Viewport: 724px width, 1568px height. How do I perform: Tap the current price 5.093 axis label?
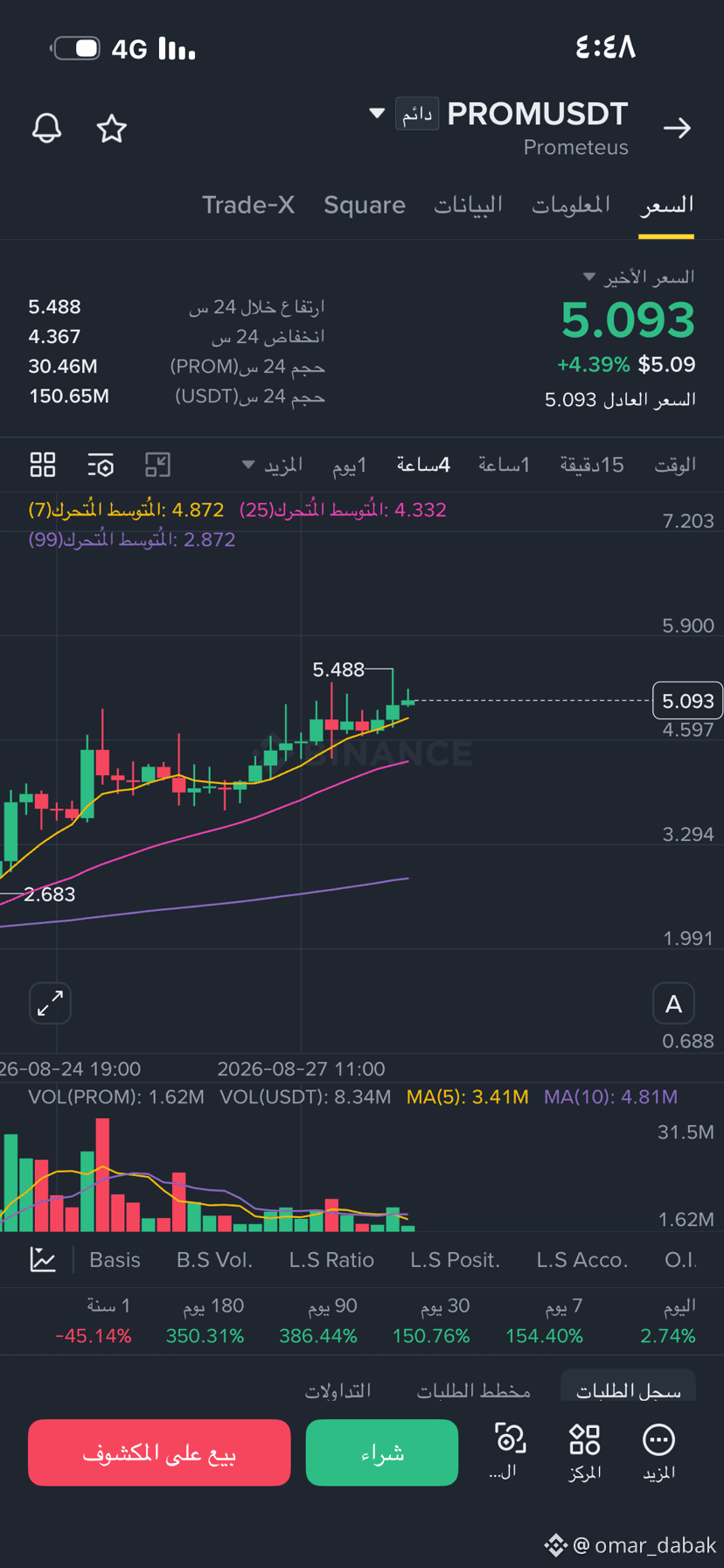pos(687,701)
